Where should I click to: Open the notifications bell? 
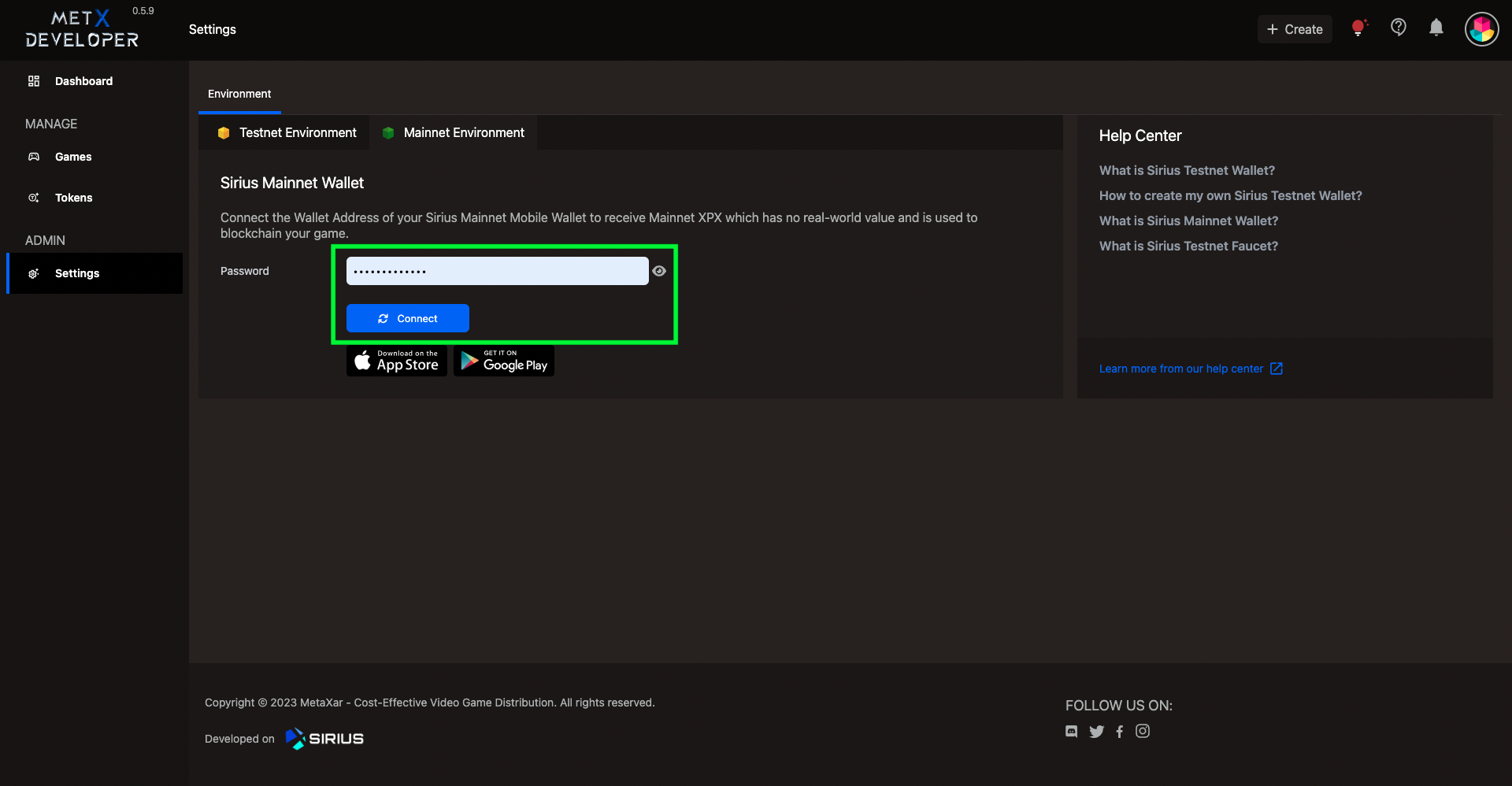(x=1436, y=28)
